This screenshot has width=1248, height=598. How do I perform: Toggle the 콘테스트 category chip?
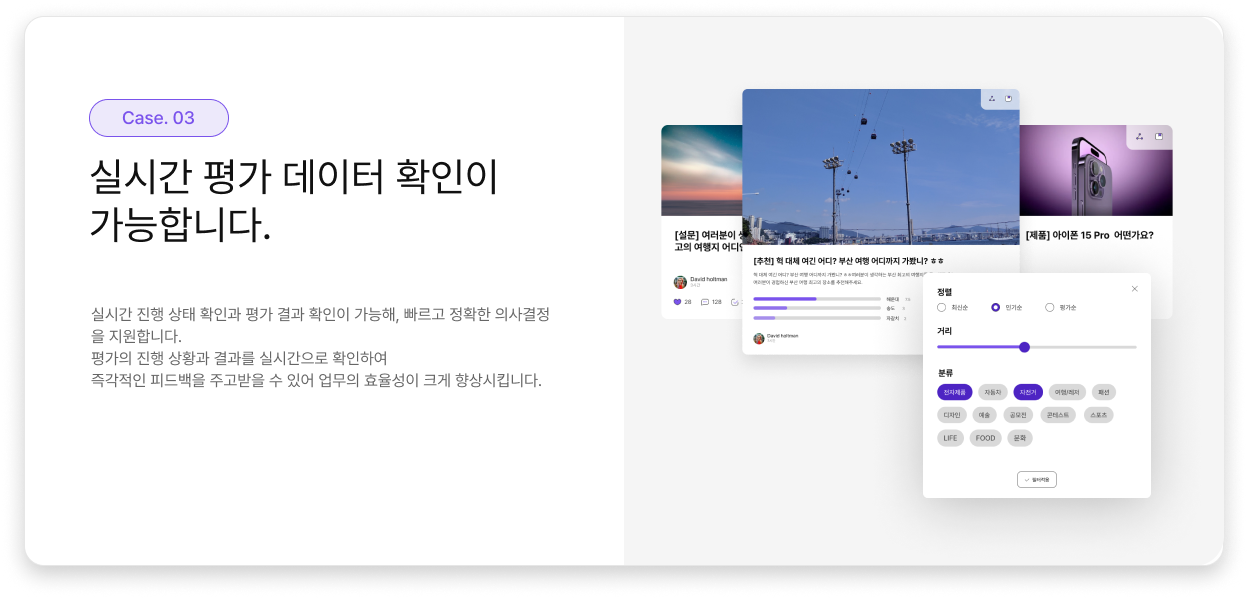[1058, 415]
